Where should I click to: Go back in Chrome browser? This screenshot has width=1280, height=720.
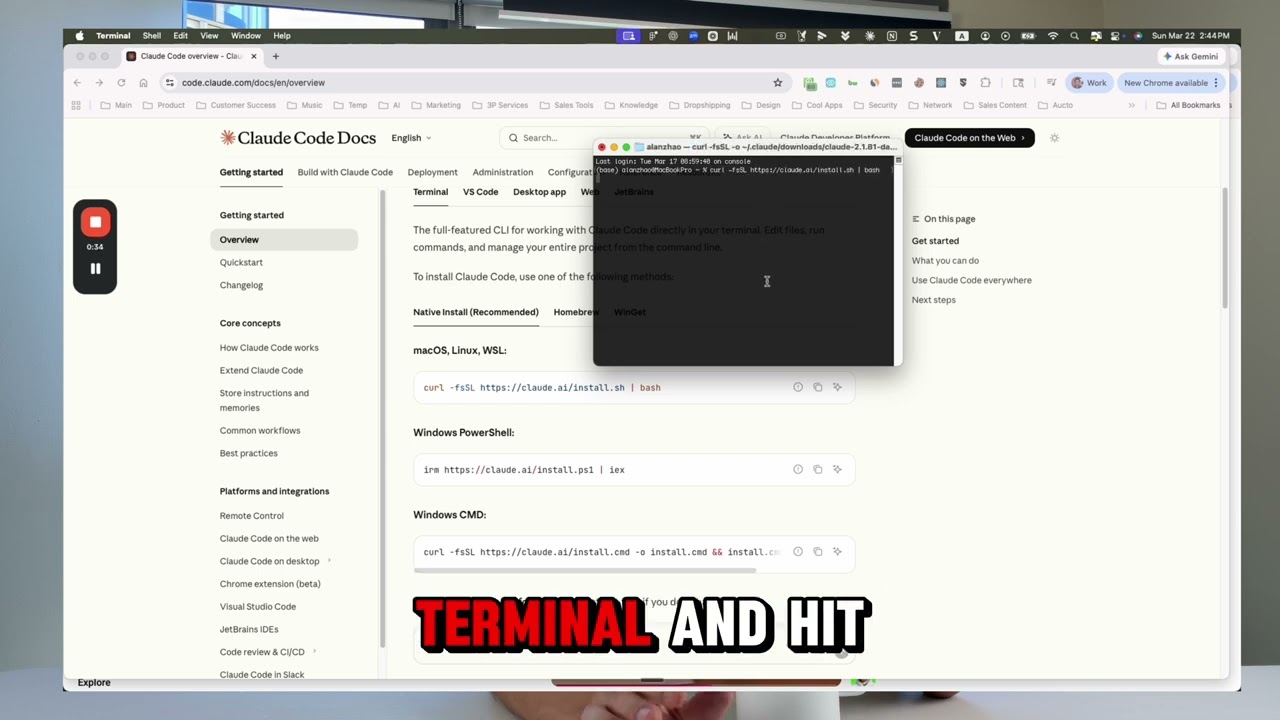77,83
